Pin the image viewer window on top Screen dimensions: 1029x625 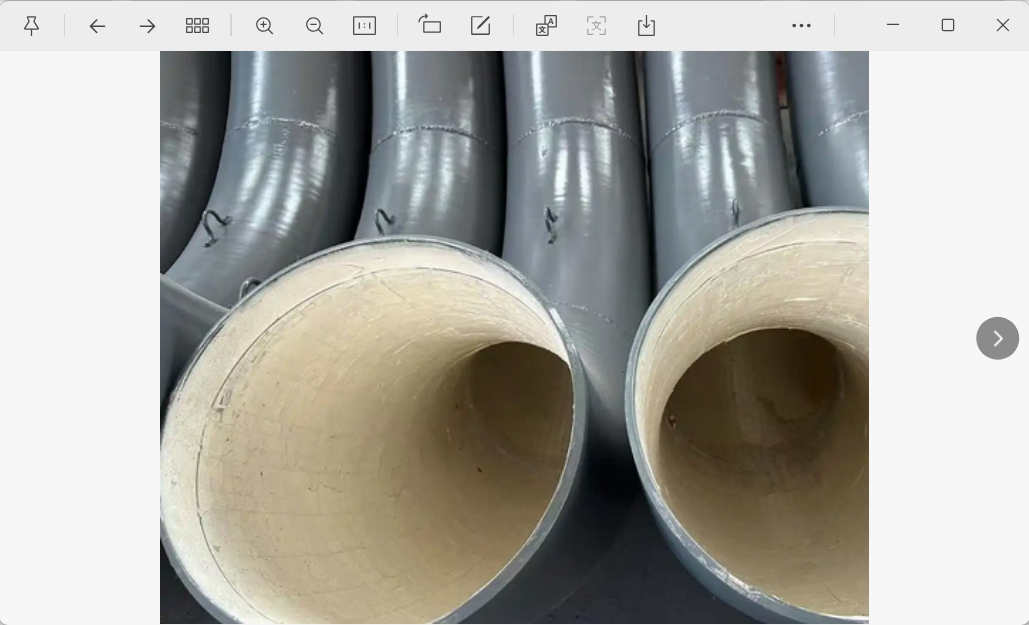[31, 26]
